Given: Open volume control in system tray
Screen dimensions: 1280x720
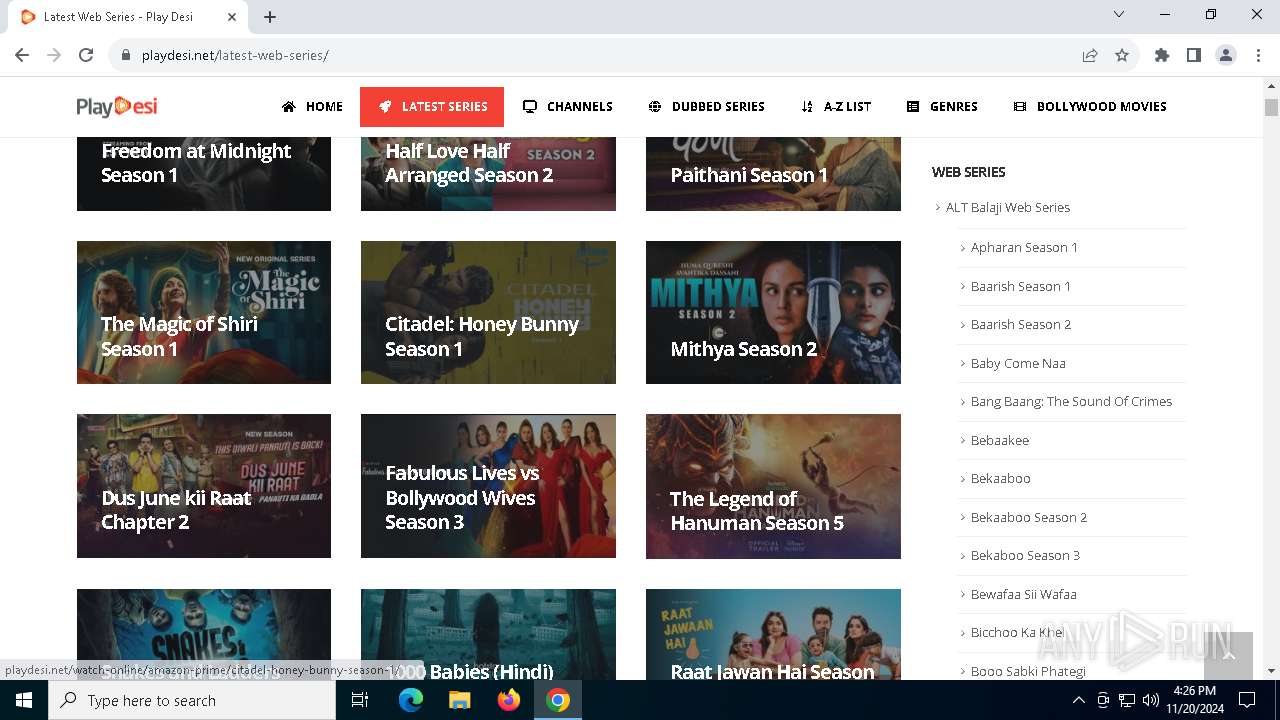Looking at the screenshot, I should 1151,700.
